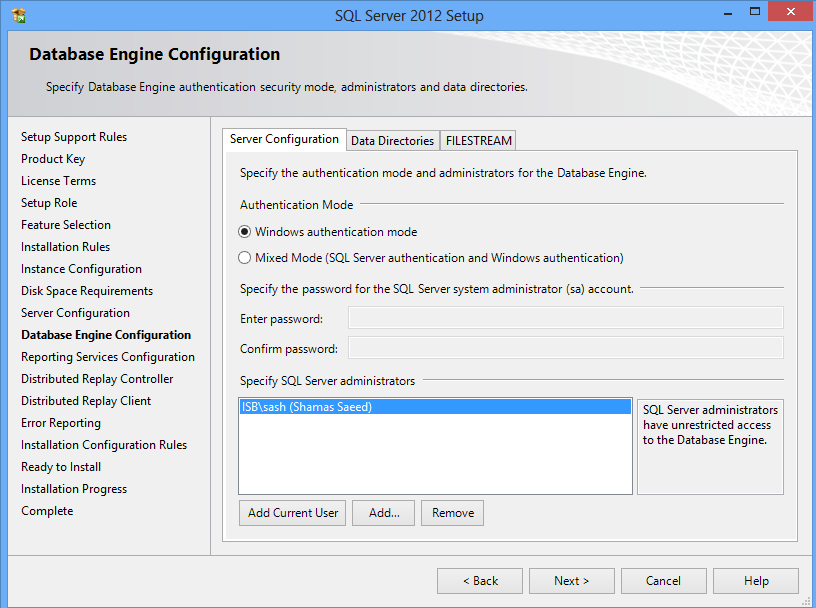The height and width of the screenshot is (608, 816).
Task: Select Error Reporting in the sidebar
Action: tap(60, 422)
